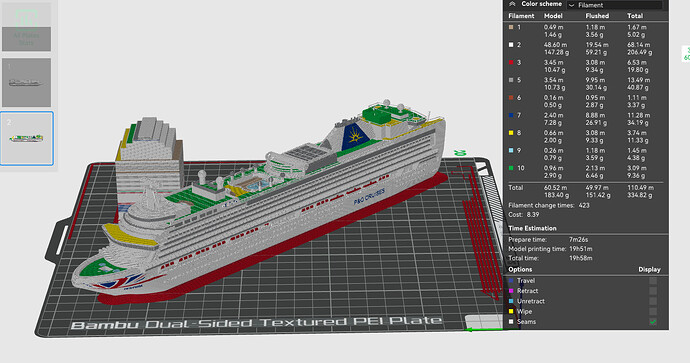
Task: Enable the Travel display checkbox
Action: coord(653,281)
